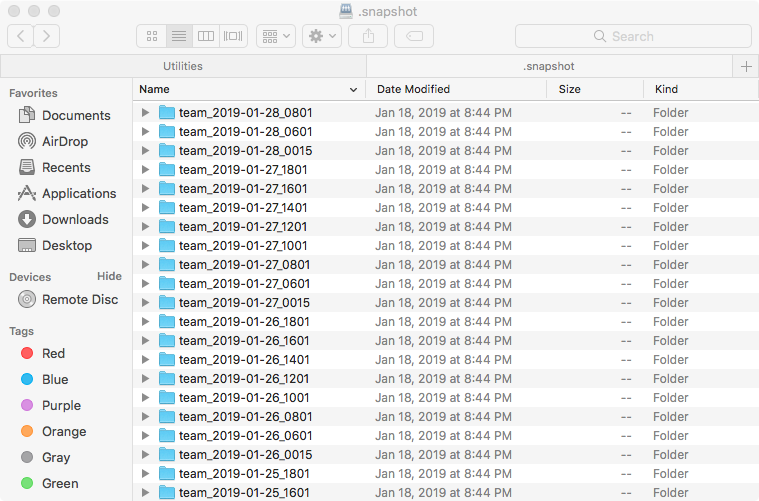Open Remote Disc under Devices
759x501 pixels.
pos(79,299)
